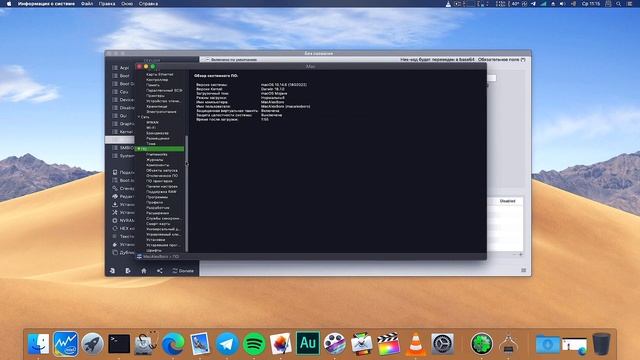Image resolution: width=640 pixels, height=360 pixels.
Task: Open the 'Информация о системе' app menu
Action: click(46, 4)
